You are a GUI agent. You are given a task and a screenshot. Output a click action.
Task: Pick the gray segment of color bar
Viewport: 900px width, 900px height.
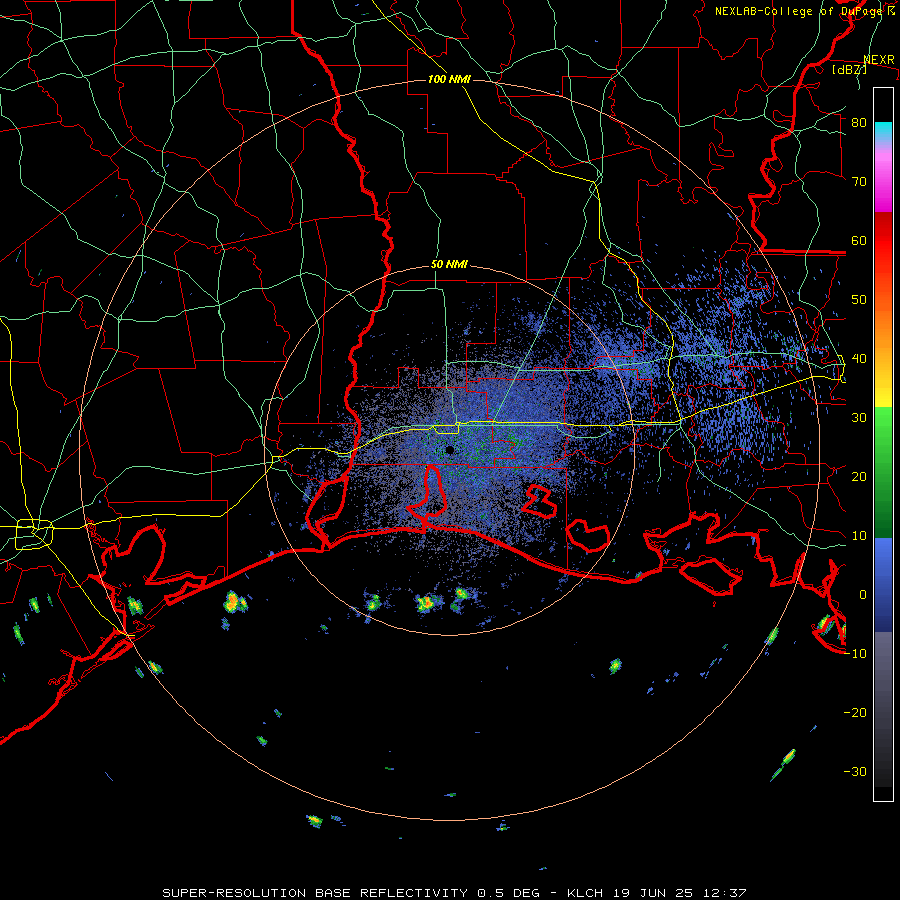[x=883, y=709]
